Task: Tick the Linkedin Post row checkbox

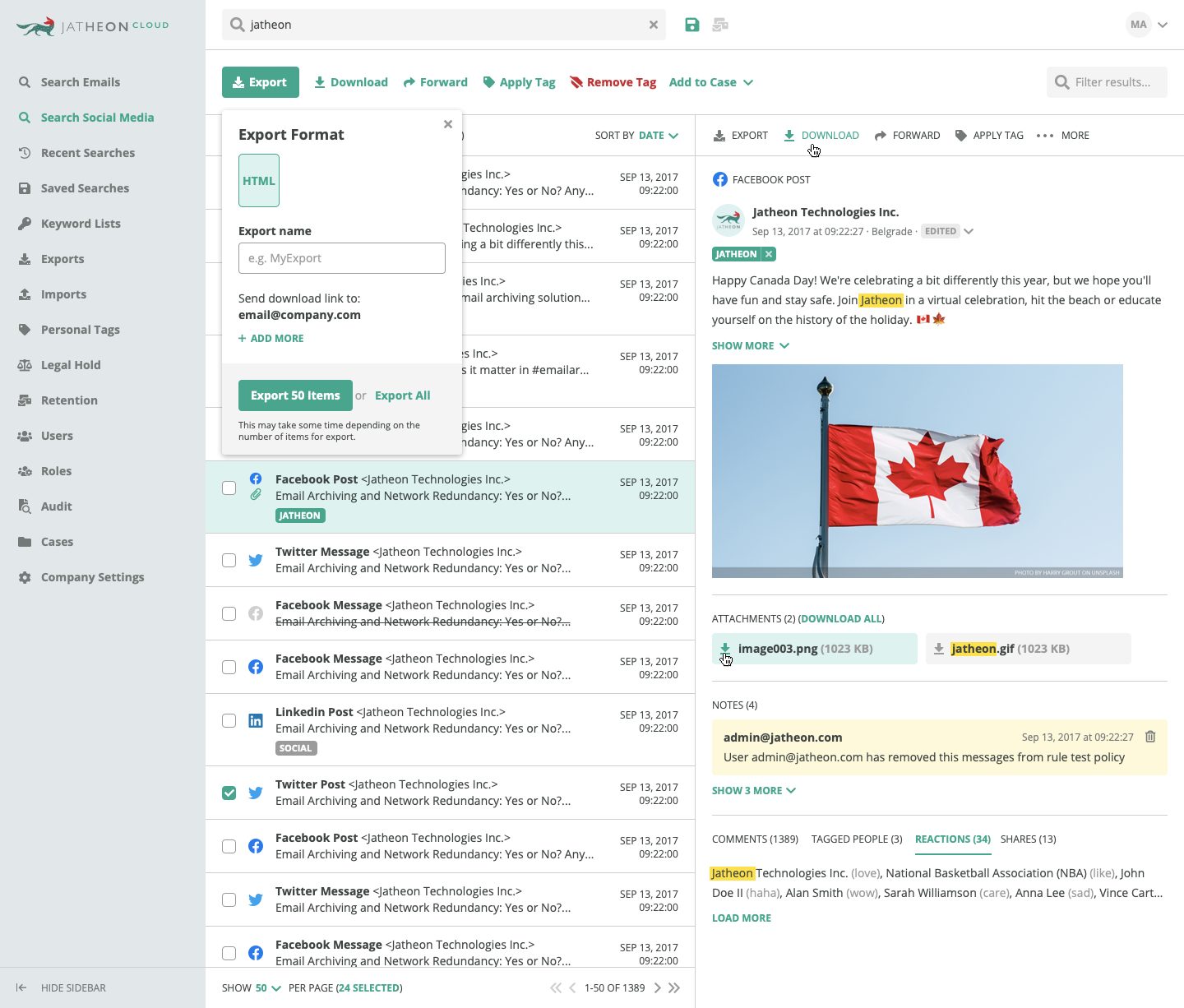Action: pyautogui.click(x=229, y=721)
